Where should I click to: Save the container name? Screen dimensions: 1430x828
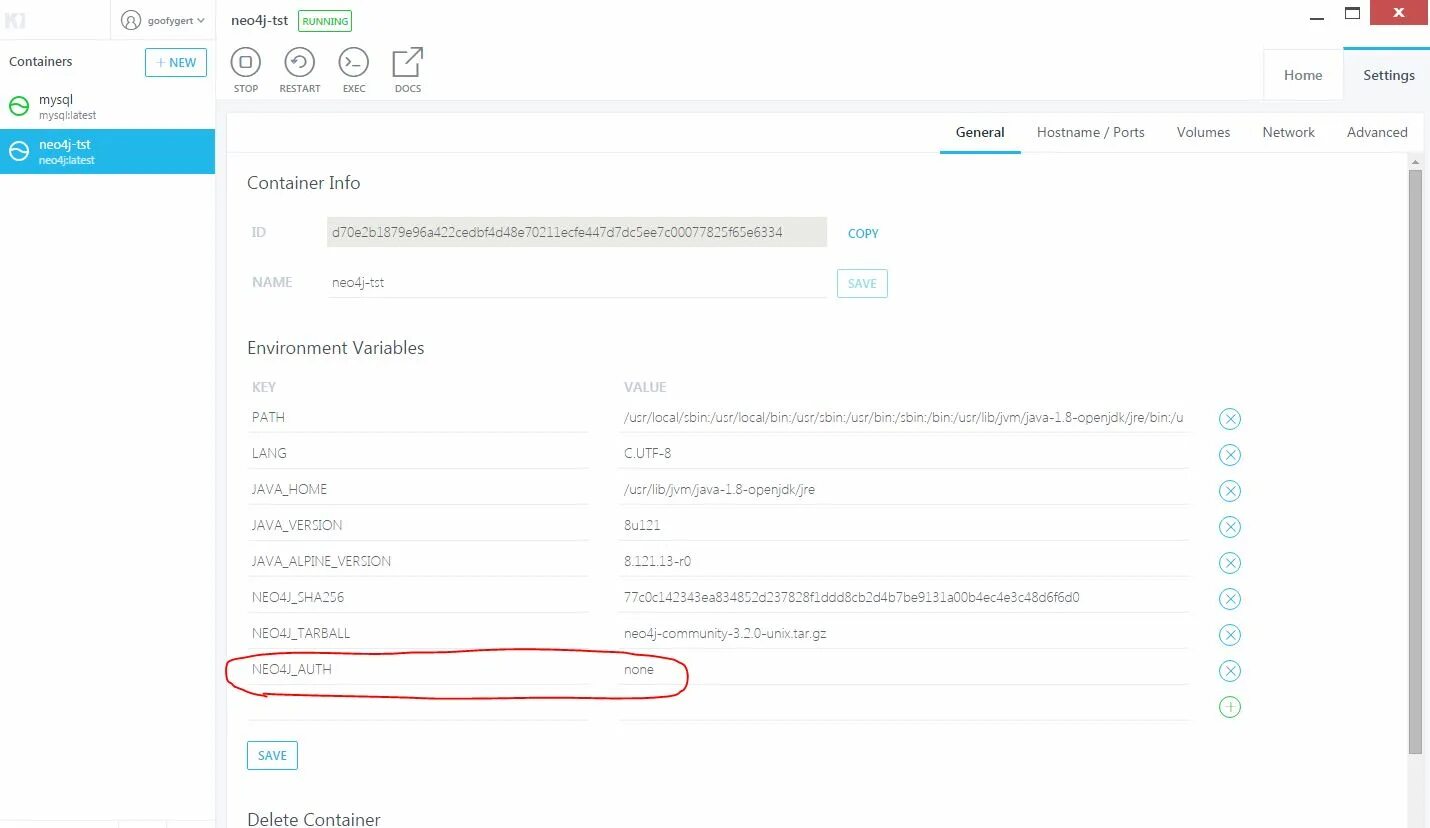coord(862,283)
